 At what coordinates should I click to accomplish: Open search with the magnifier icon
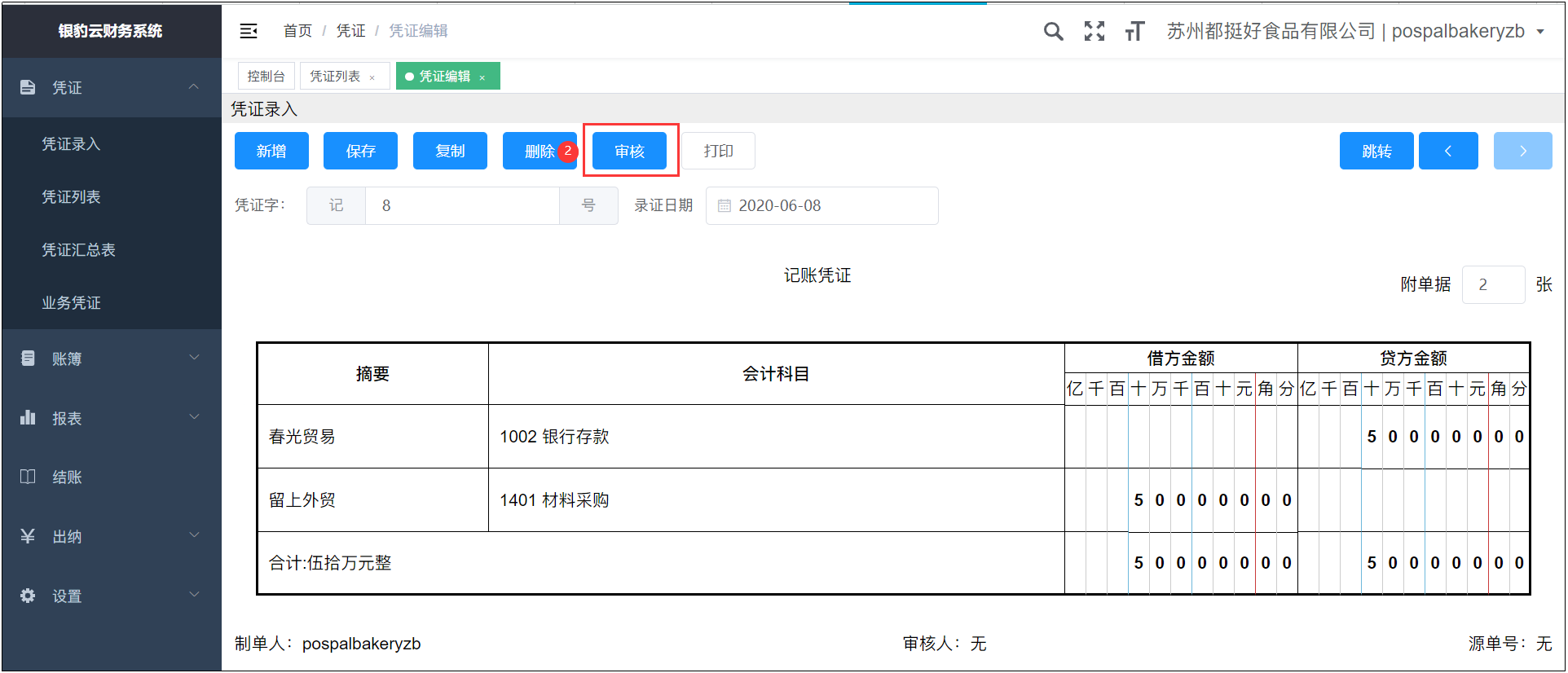click(1053, 32)
